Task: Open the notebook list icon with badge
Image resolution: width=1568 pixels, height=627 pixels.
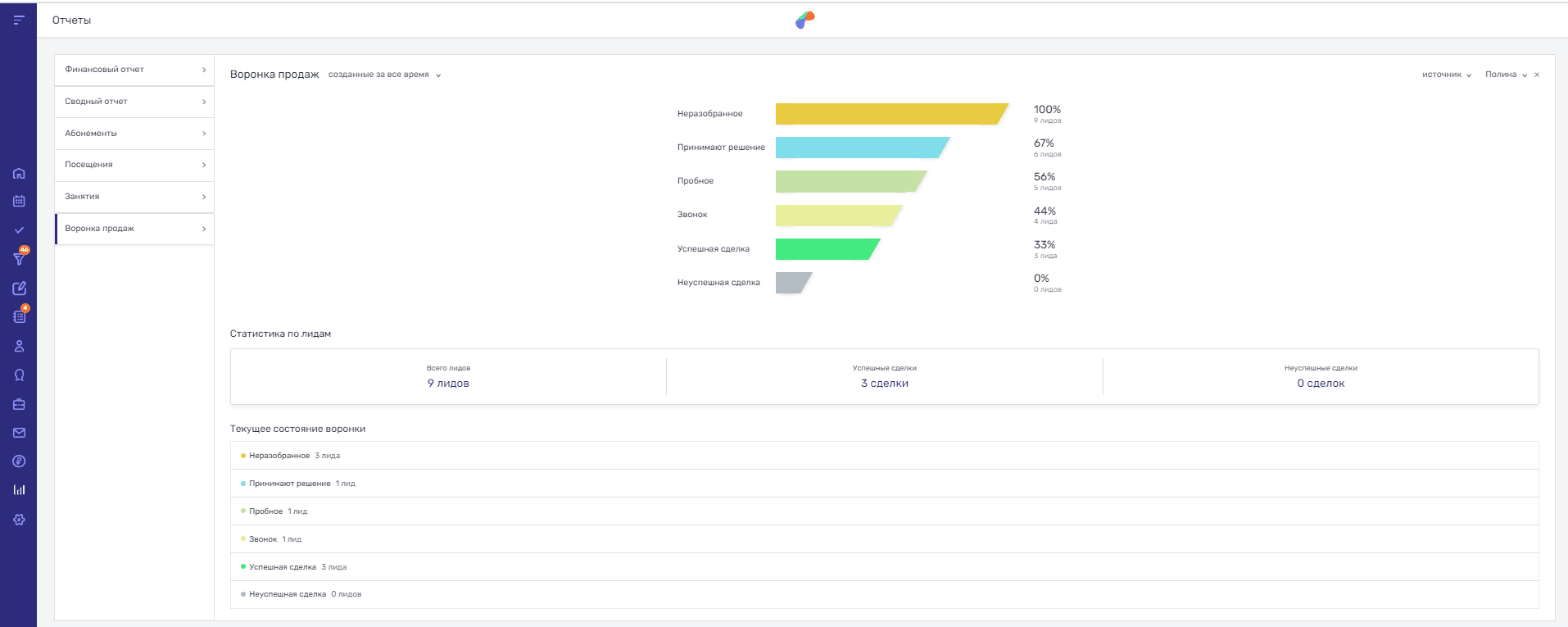Action: (x=19, y=316)
